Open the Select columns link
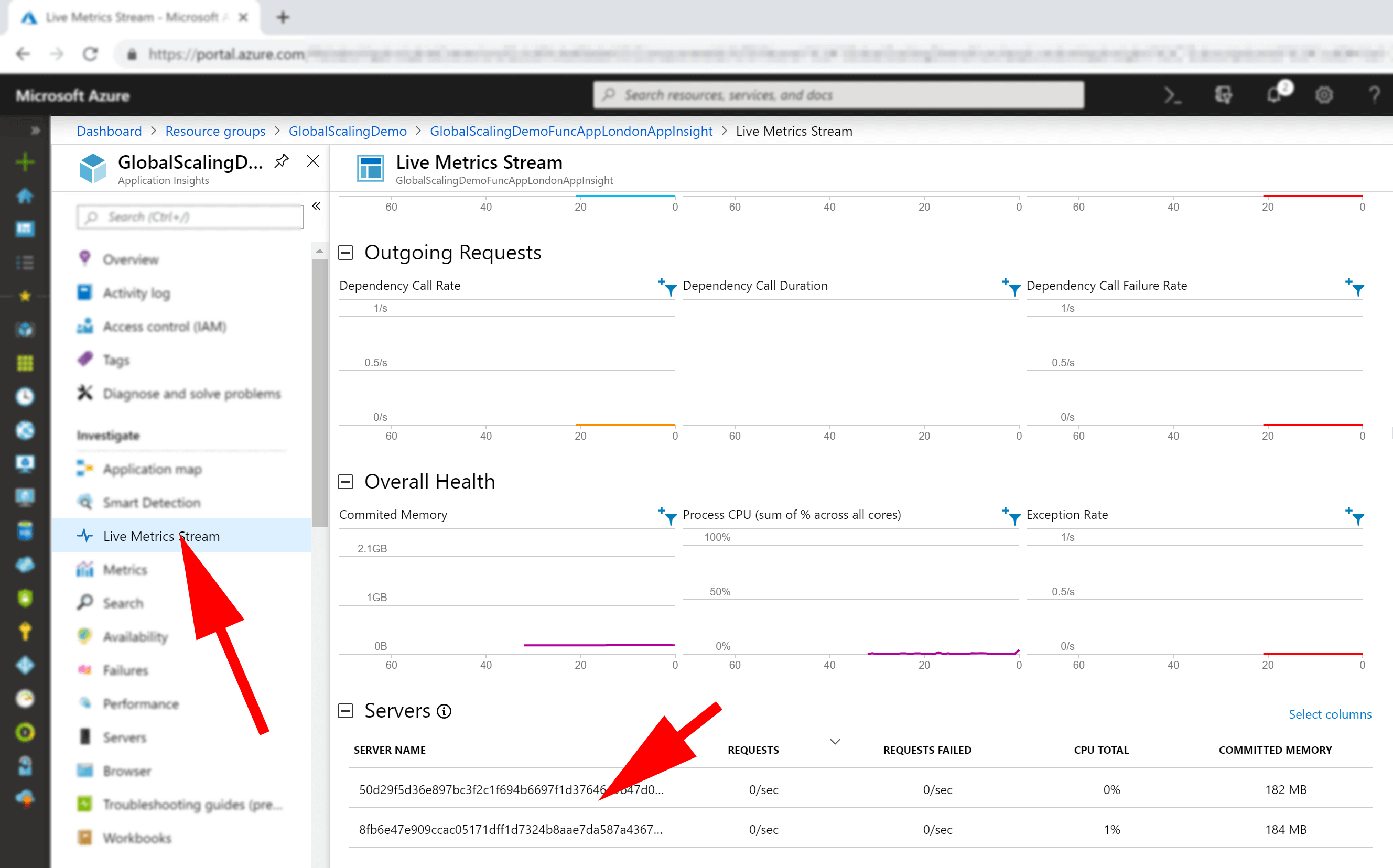The width and height of the screenshot is (1393, 868). [x=1330, y=714]
